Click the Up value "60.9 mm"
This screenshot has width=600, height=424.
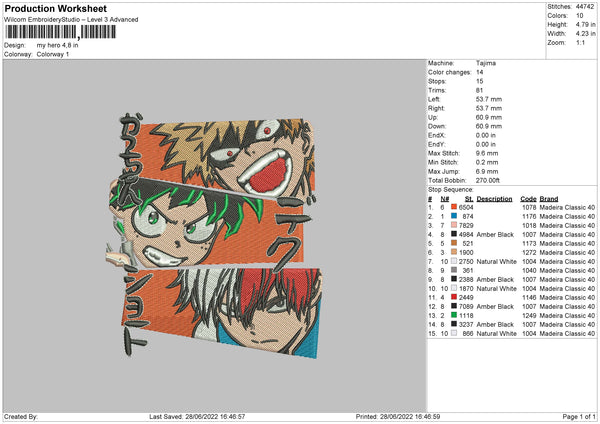pos(489,117)
